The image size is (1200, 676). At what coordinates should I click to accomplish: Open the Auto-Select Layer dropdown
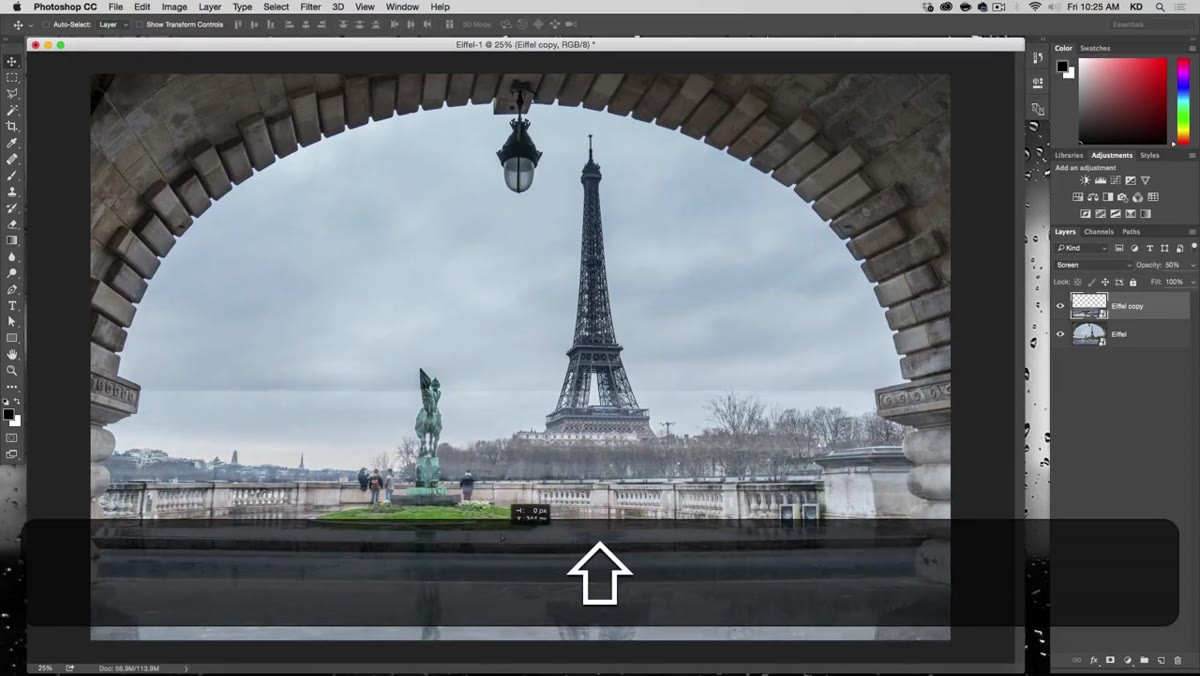(113, 24)
